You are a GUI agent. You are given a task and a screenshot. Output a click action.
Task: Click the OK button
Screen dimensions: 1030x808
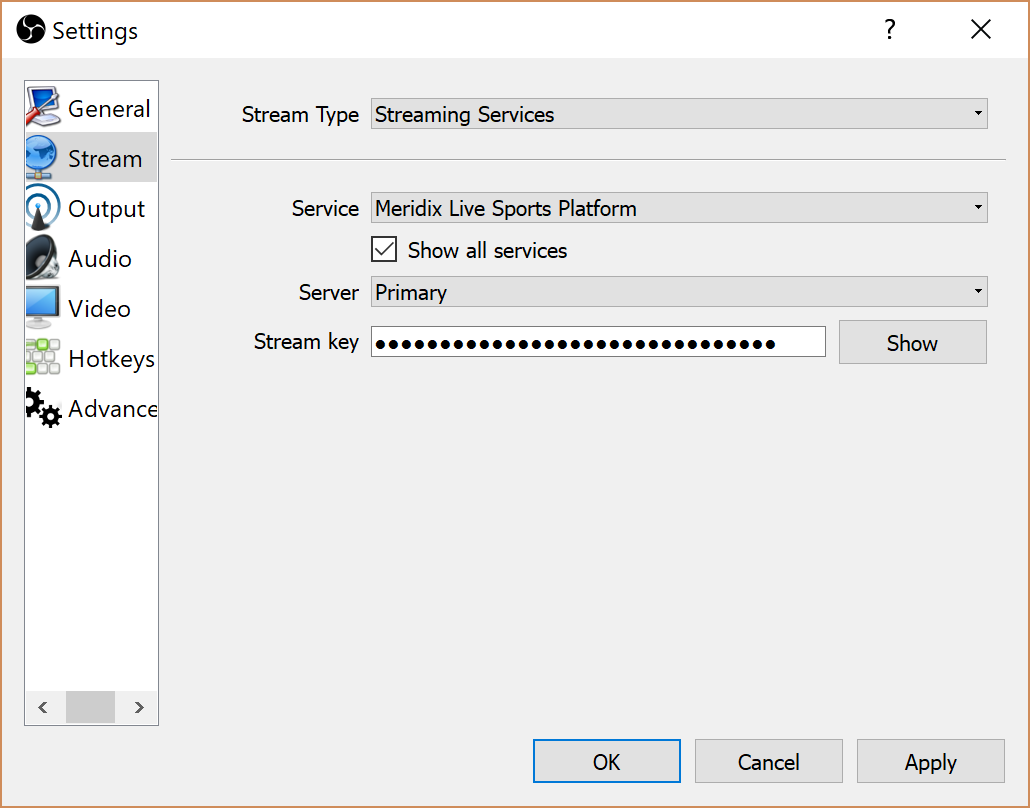click(x=606, y=762)
